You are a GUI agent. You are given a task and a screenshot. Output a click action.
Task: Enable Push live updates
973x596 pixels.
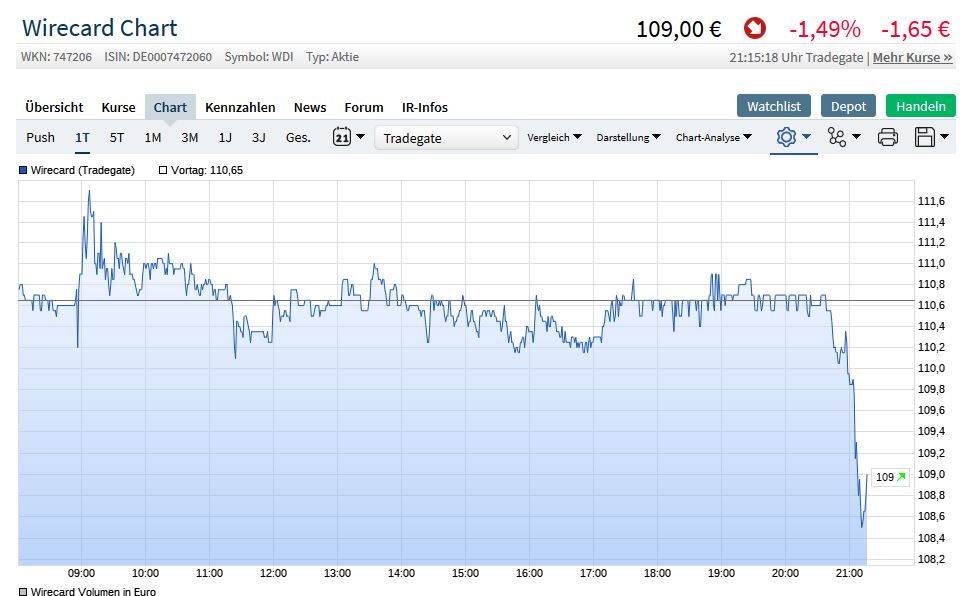[x=40, y=137]
